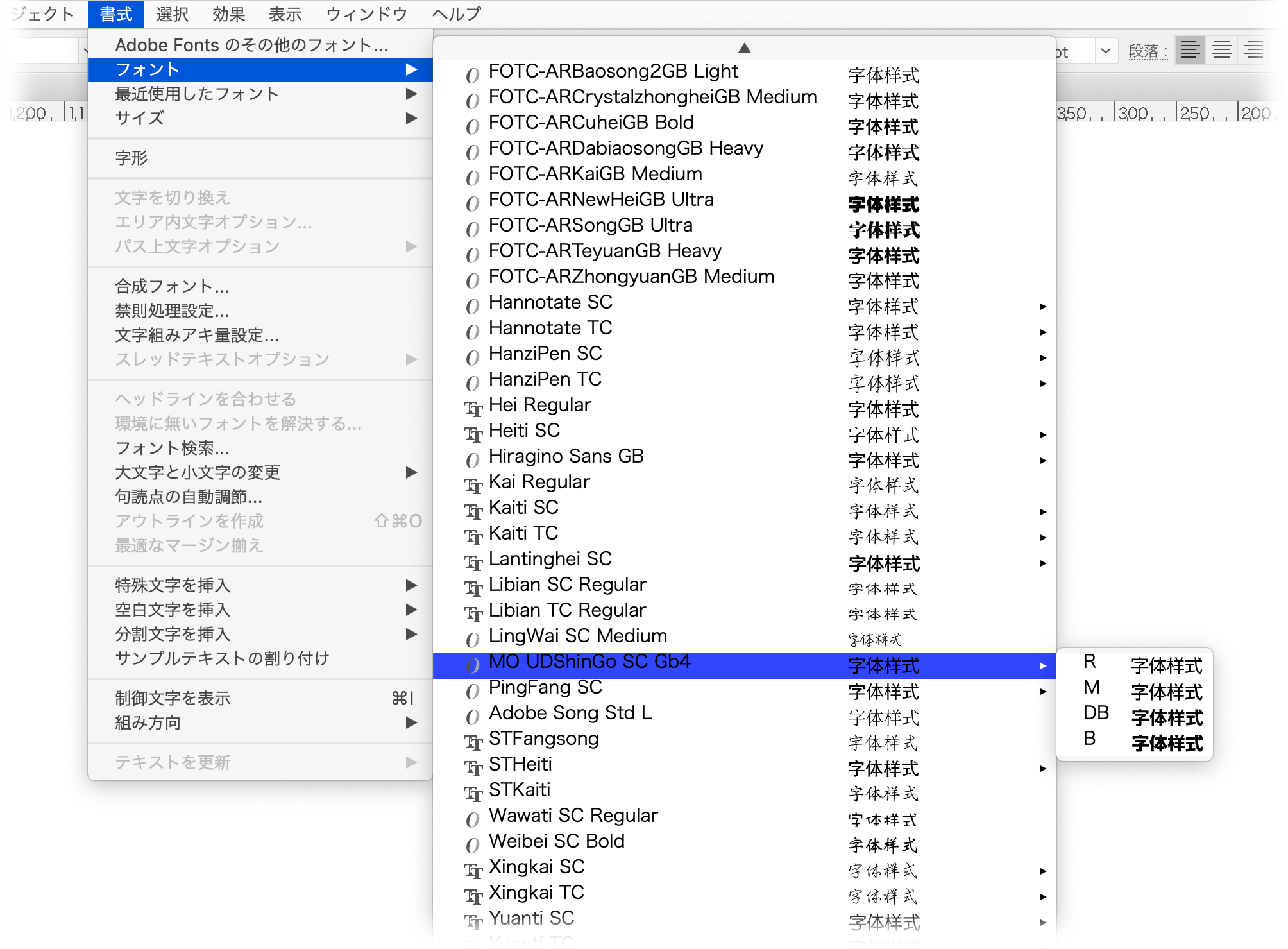Select R weight of MO UDShinGo

[x=1134, y=665]
